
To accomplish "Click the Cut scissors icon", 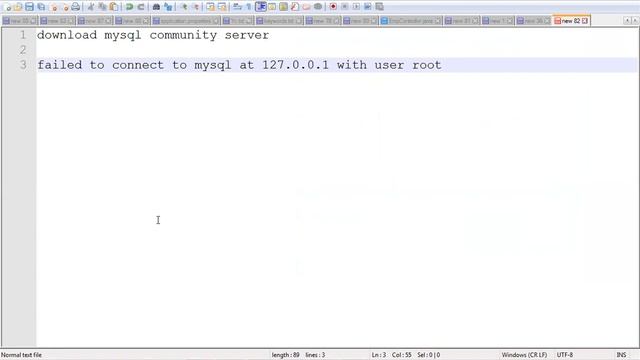I will [x=91, y=7].
